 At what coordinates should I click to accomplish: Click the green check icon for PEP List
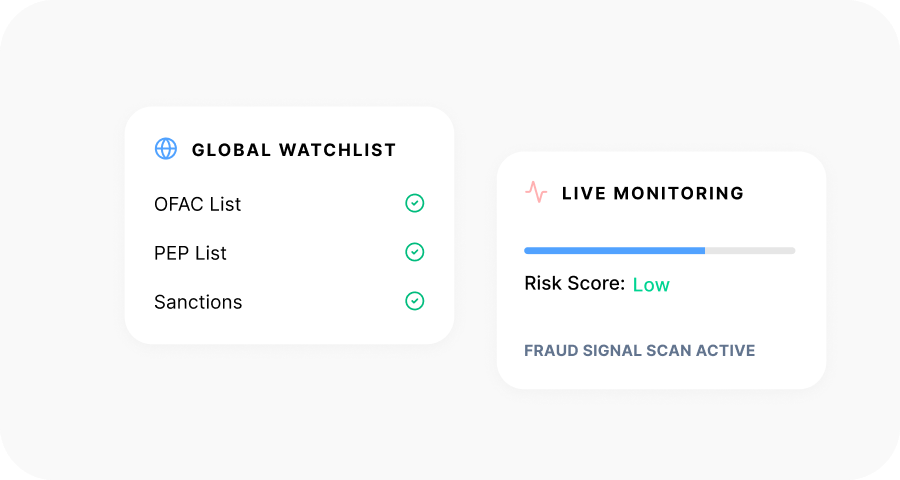click(x=414, y=252)
